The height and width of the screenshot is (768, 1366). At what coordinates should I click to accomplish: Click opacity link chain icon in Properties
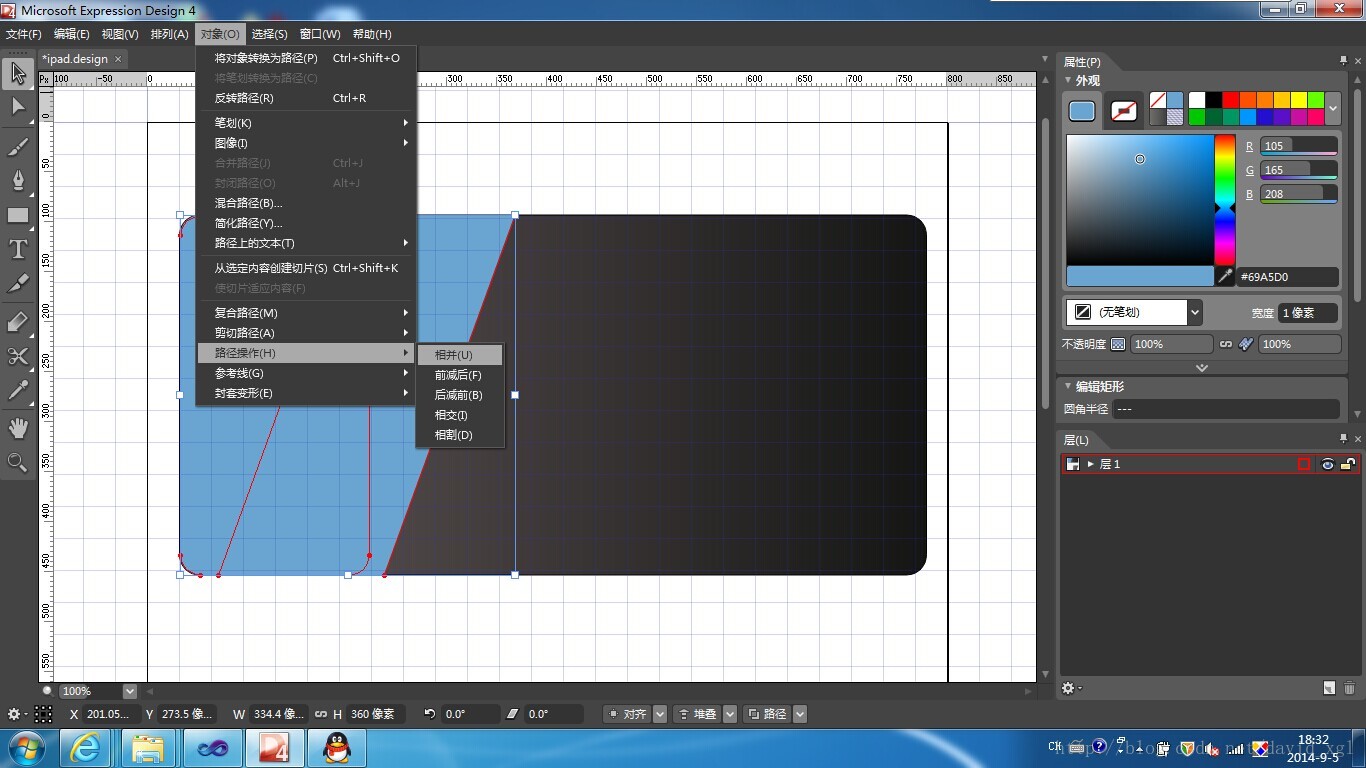1225,344
